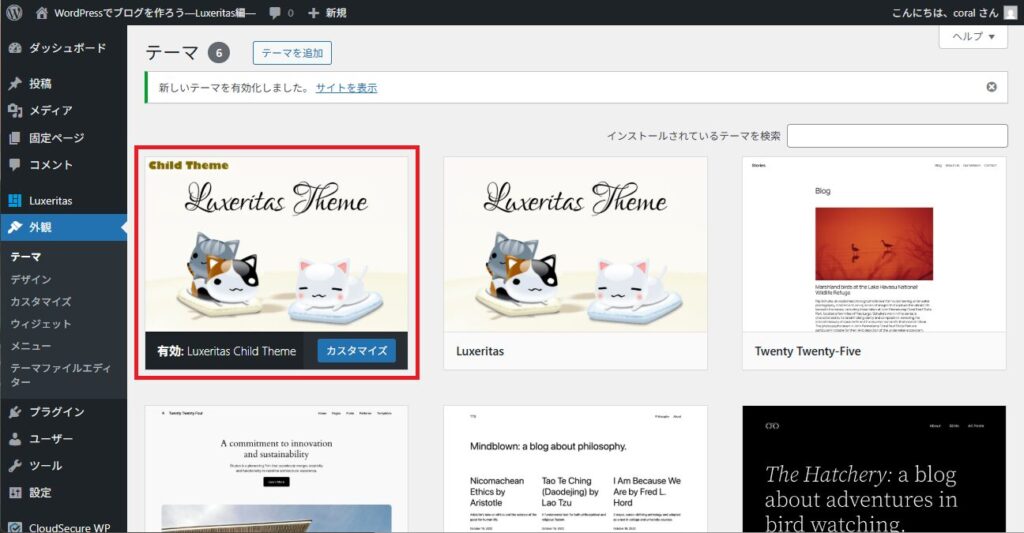Click the 新規 text in admin bar
The height and width of the screenshot is (533, 1024).
(336, 12)
